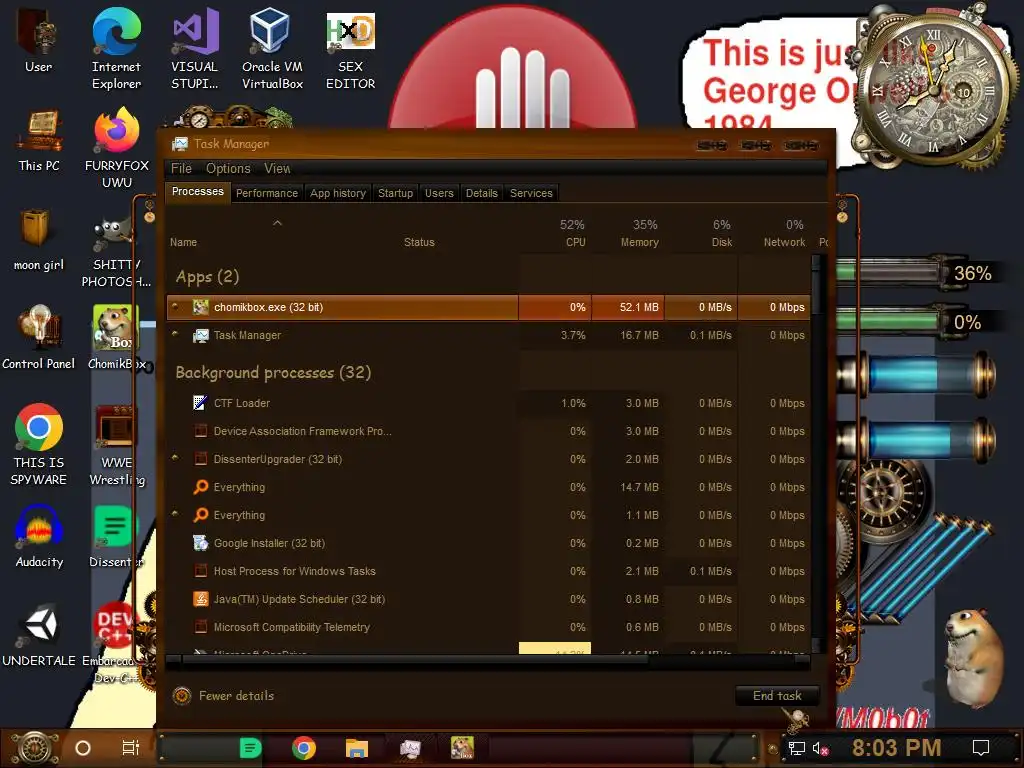This screenshot has width=1024, height=768.
Task: Select Device Association Framework Pro... process
Action: (488, 431)
